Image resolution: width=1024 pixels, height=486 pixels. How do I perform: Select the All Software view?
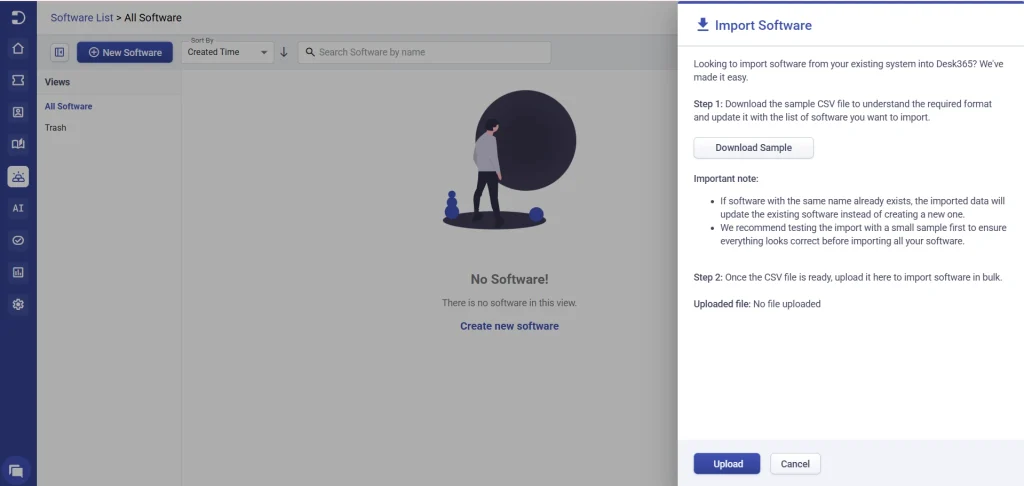click(69, 106)
